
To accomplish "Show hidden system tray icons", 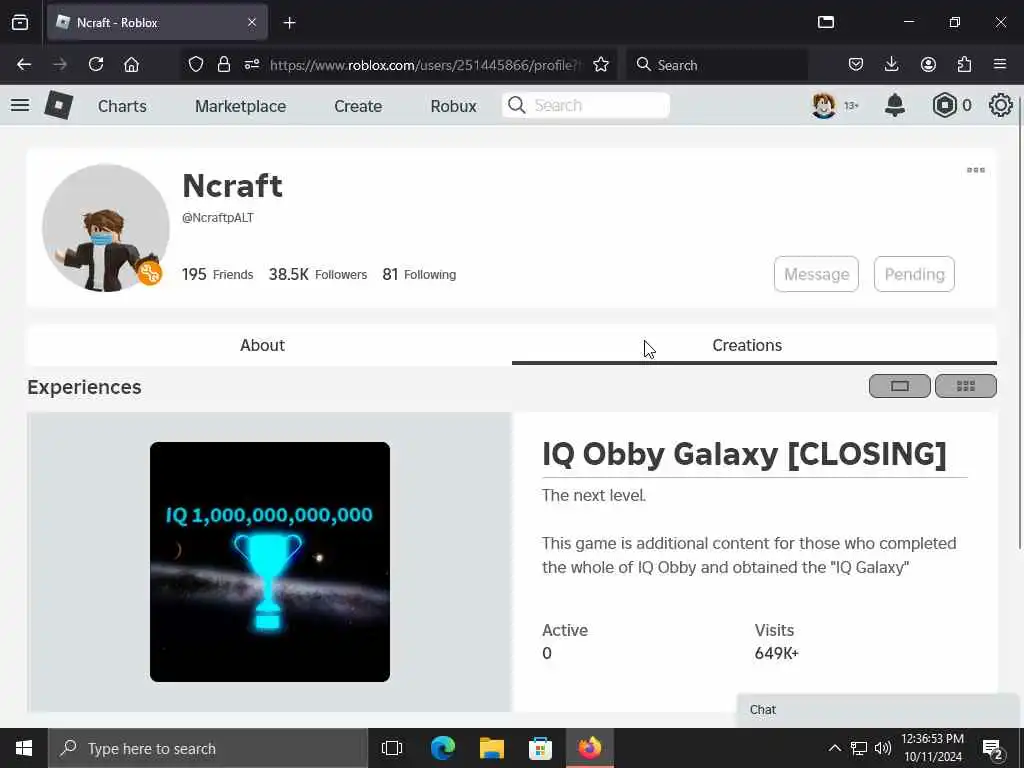I will [x=835, y=748].
